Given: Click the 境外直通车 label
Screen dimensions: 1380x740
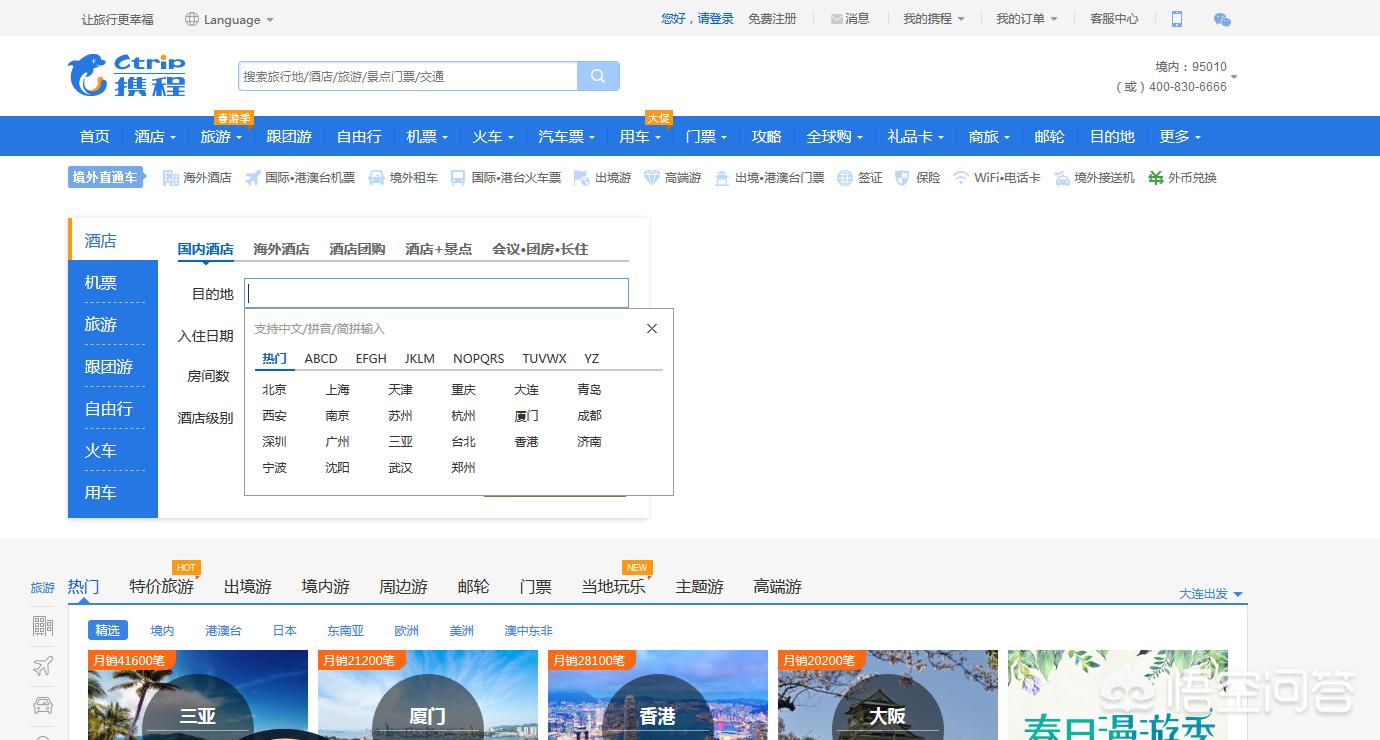Looking at the screenshot, I should (x=107, y=177).
